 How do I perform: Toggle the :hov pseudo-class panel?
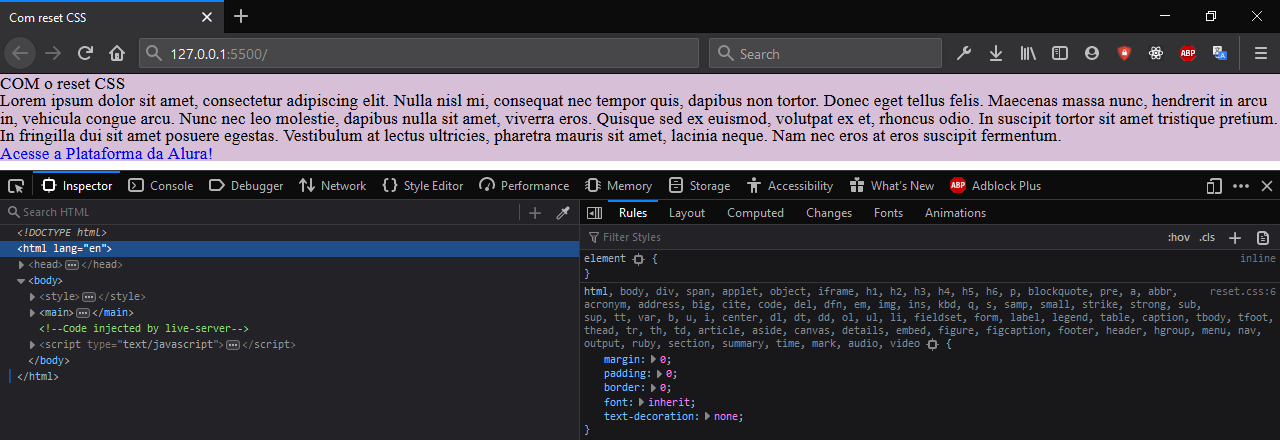(x=1179, y=238)
